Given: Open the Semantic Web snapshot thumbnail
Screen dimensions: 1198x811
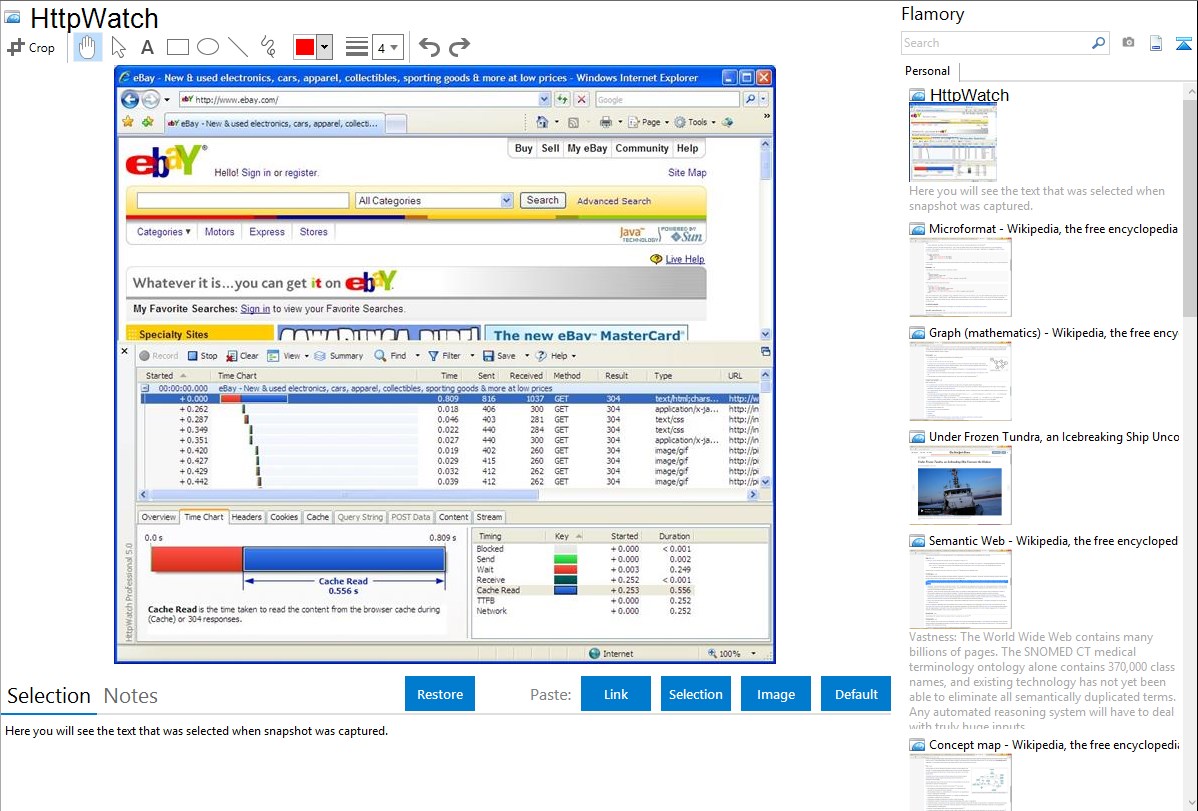Looking at the screenshot, I should pyautogui.click(x=960, y=589).
